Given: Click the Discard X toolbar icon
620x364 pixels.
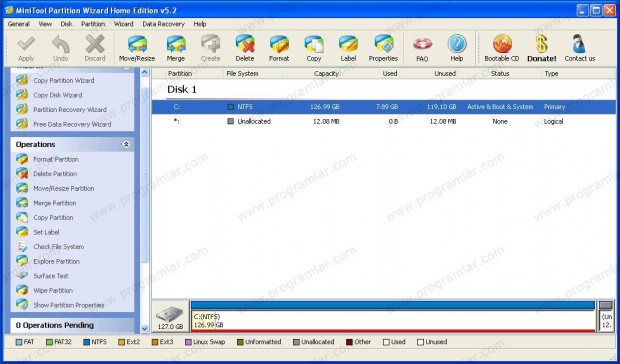Looking at the screenshot, I should [95, 43].
